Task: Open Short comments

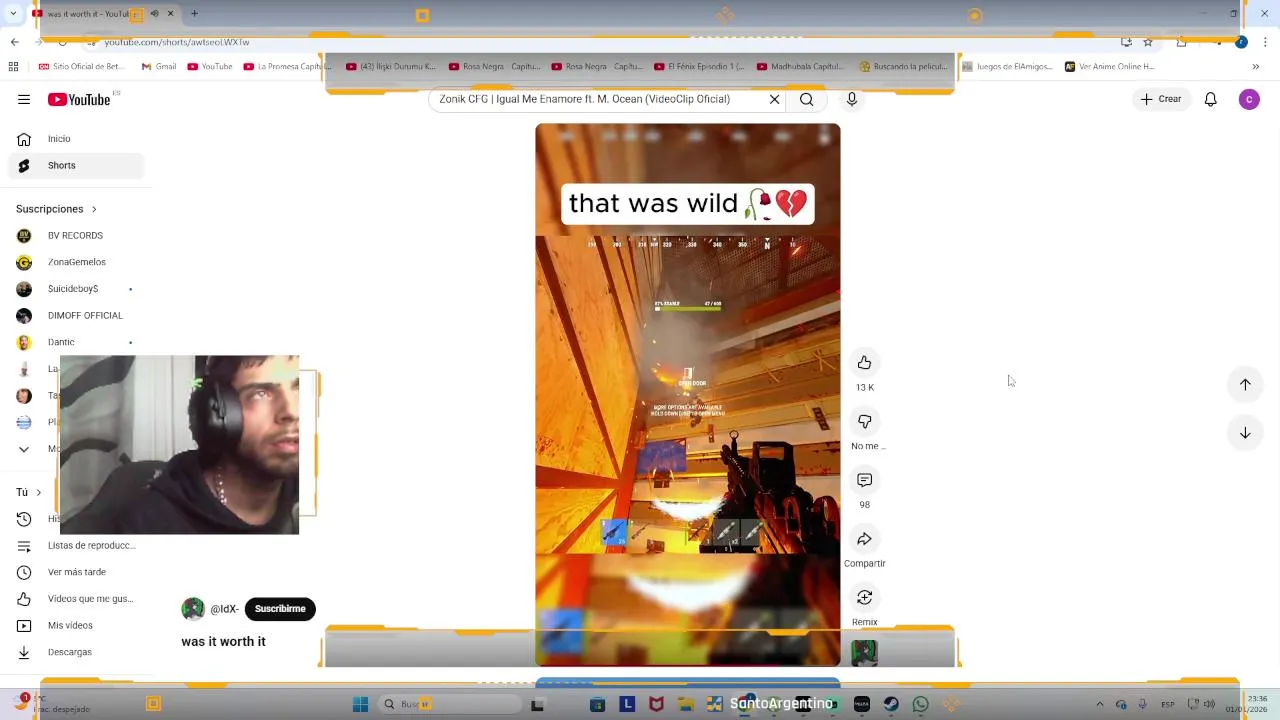Action: tap(865, 480)
